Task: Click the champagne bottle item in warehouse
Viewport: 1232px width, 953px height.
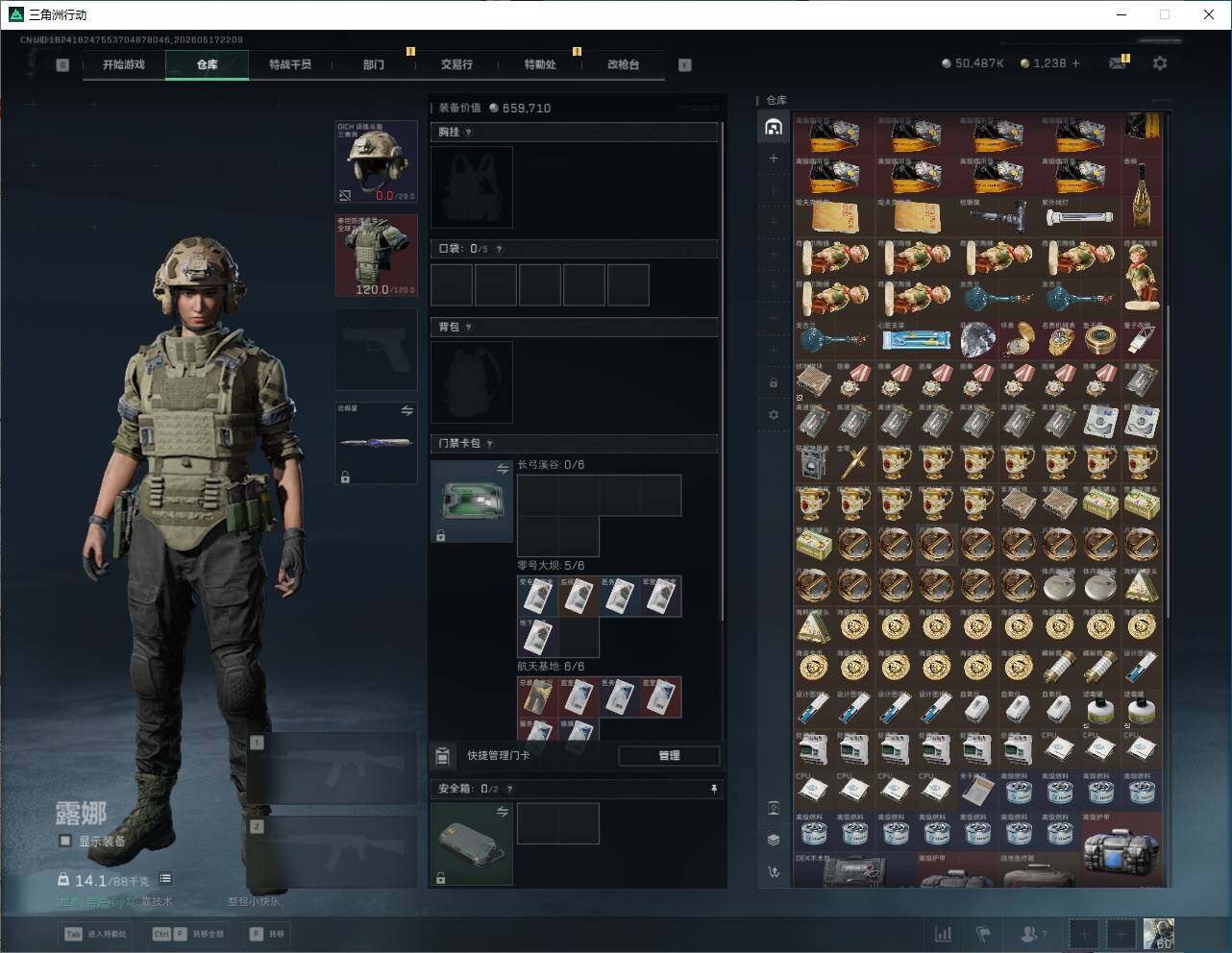Action: (1142, 198)
